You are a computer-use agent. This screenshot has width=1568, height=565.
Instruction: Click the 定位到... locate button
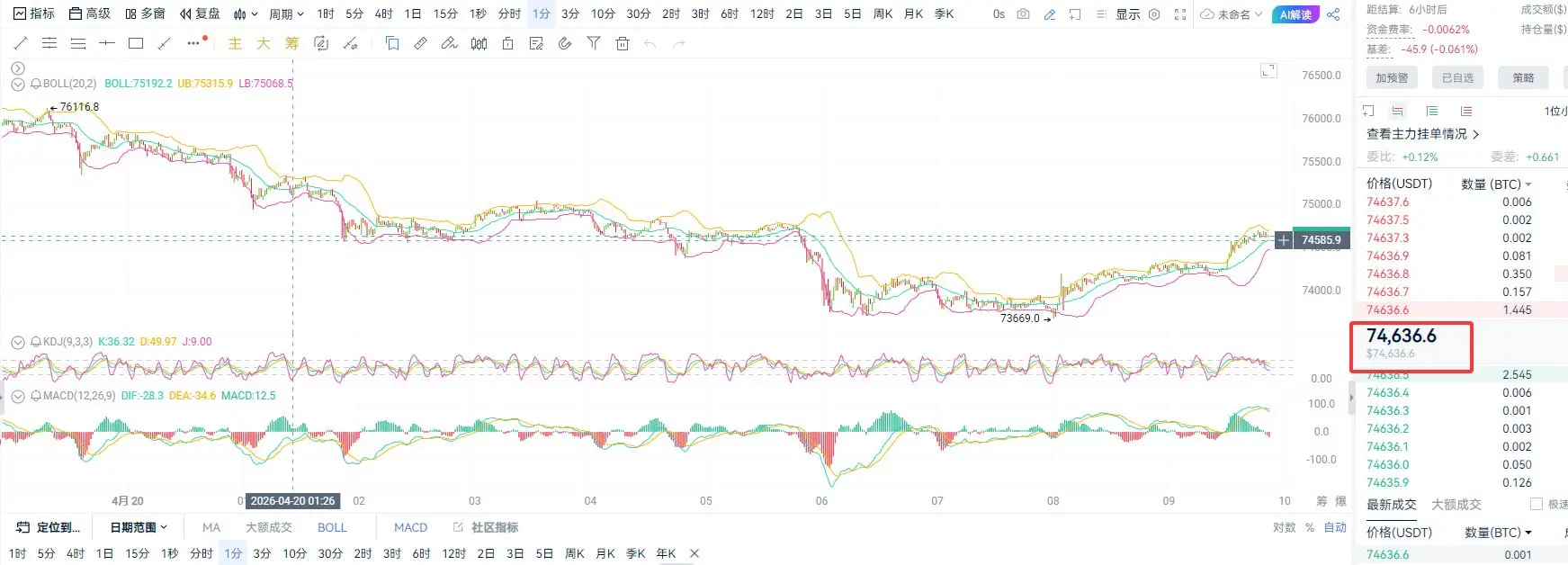[x=49, y=527]
